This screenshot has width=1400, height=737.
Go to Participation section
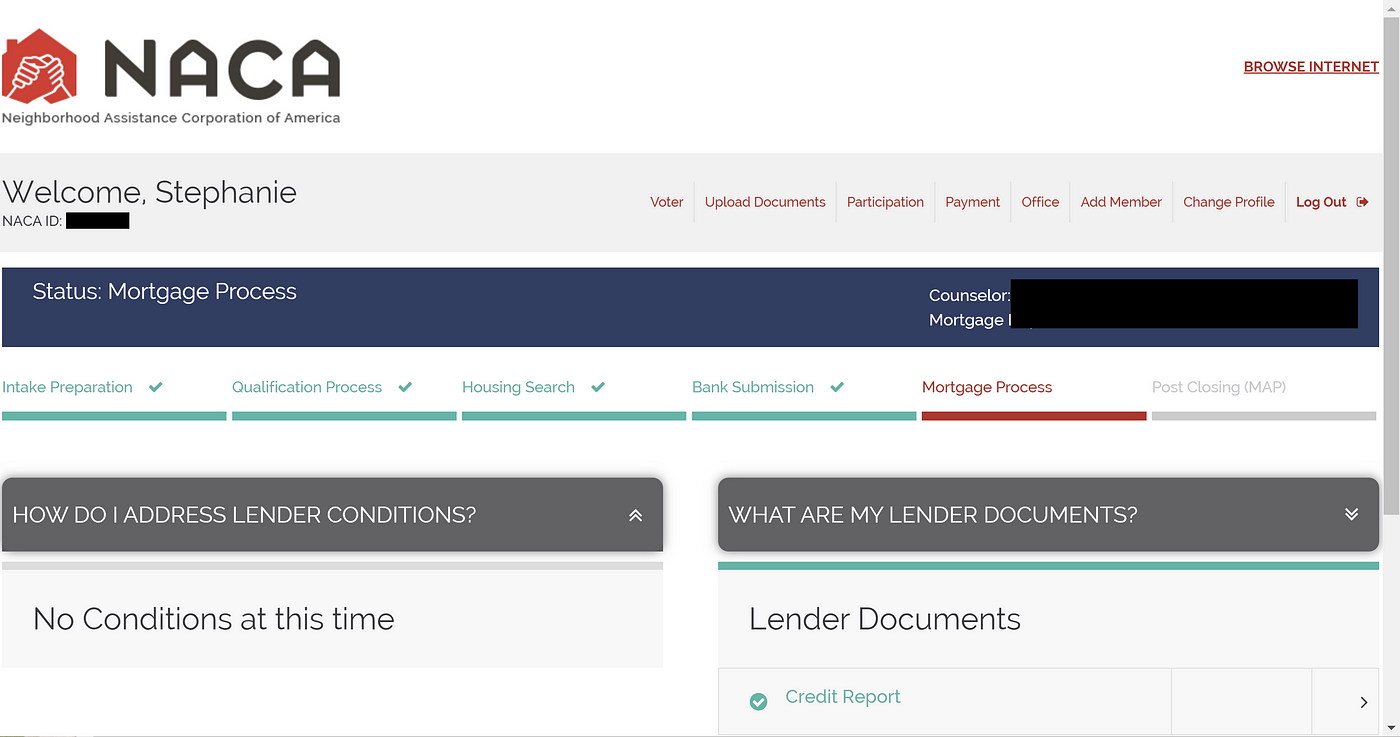click(x=885, y=202)
